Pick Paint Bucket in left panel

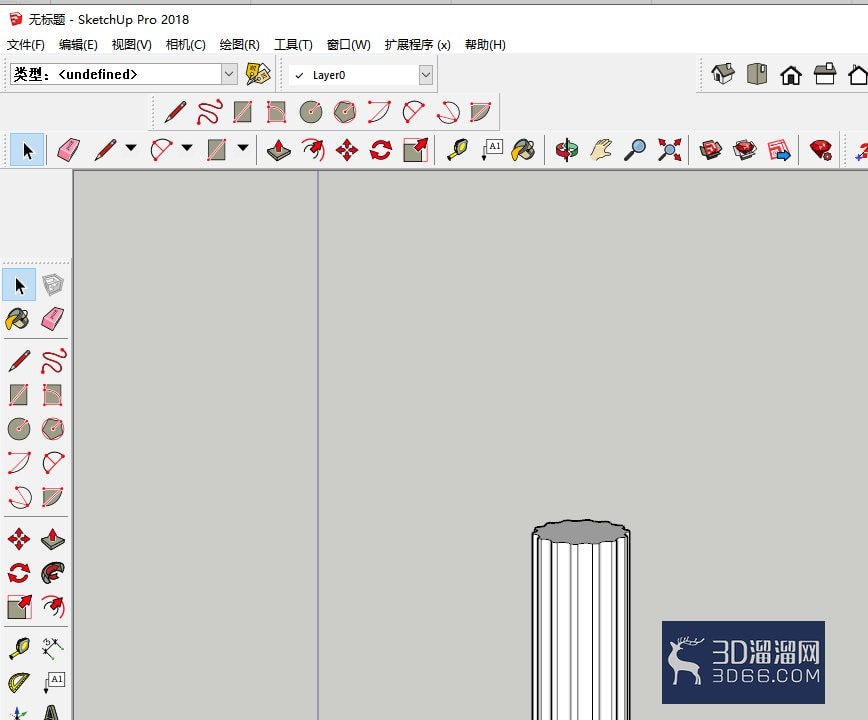tap(18, 319)
